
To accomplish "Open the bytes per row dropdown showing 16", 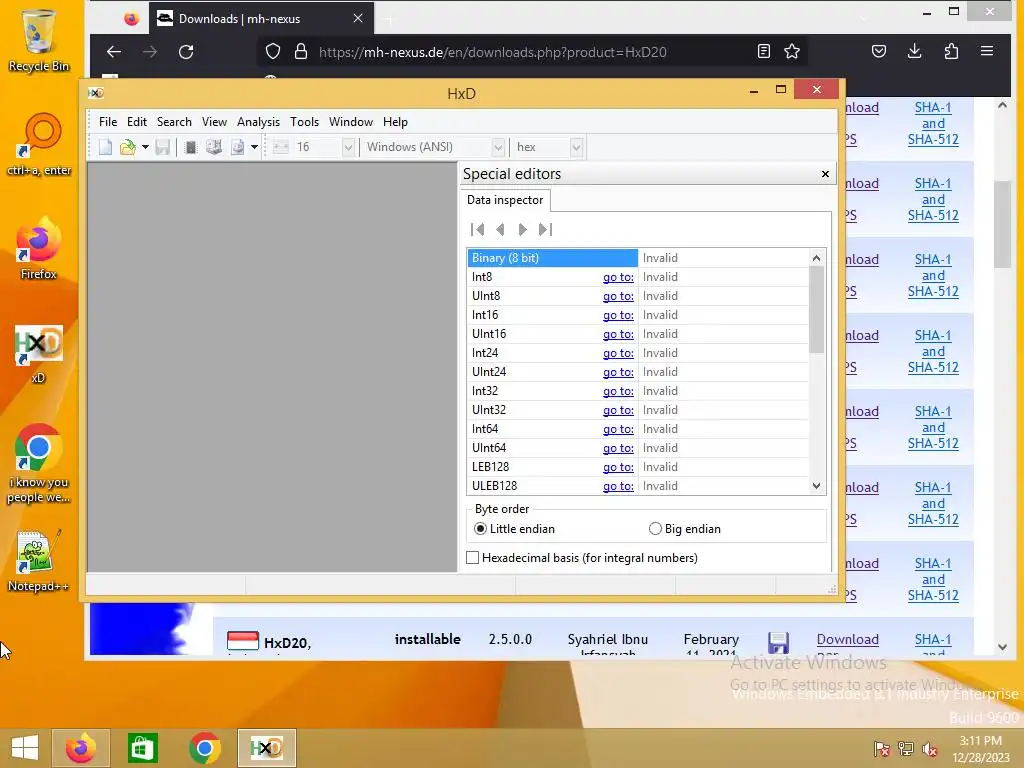I will (348, 147).
